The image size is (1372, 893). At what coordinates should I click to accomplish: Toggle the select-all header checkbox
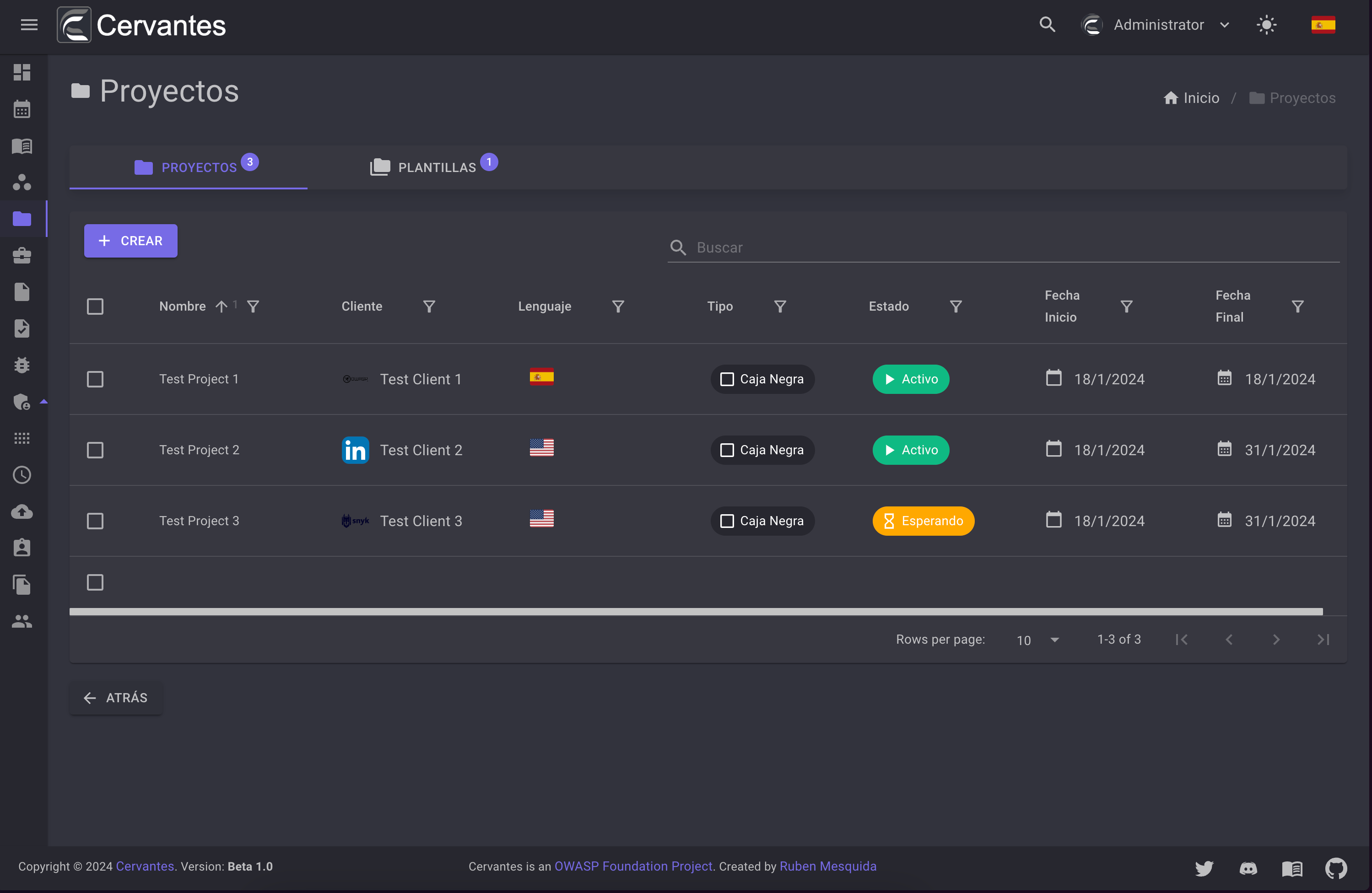click(x=95, y=307)
